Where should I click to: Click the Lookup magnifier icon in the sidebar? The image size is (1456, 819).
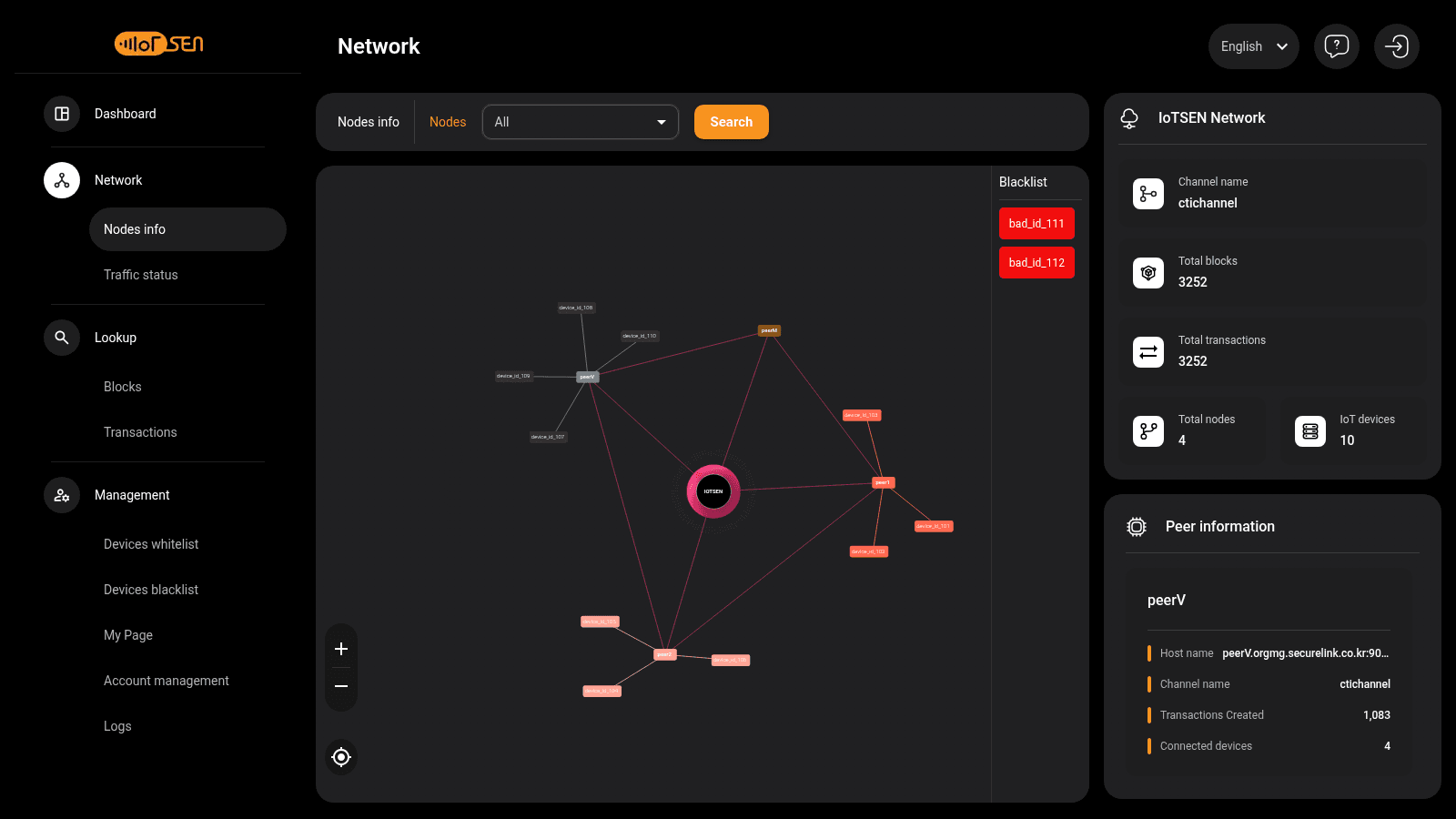(x=62, y=338)
